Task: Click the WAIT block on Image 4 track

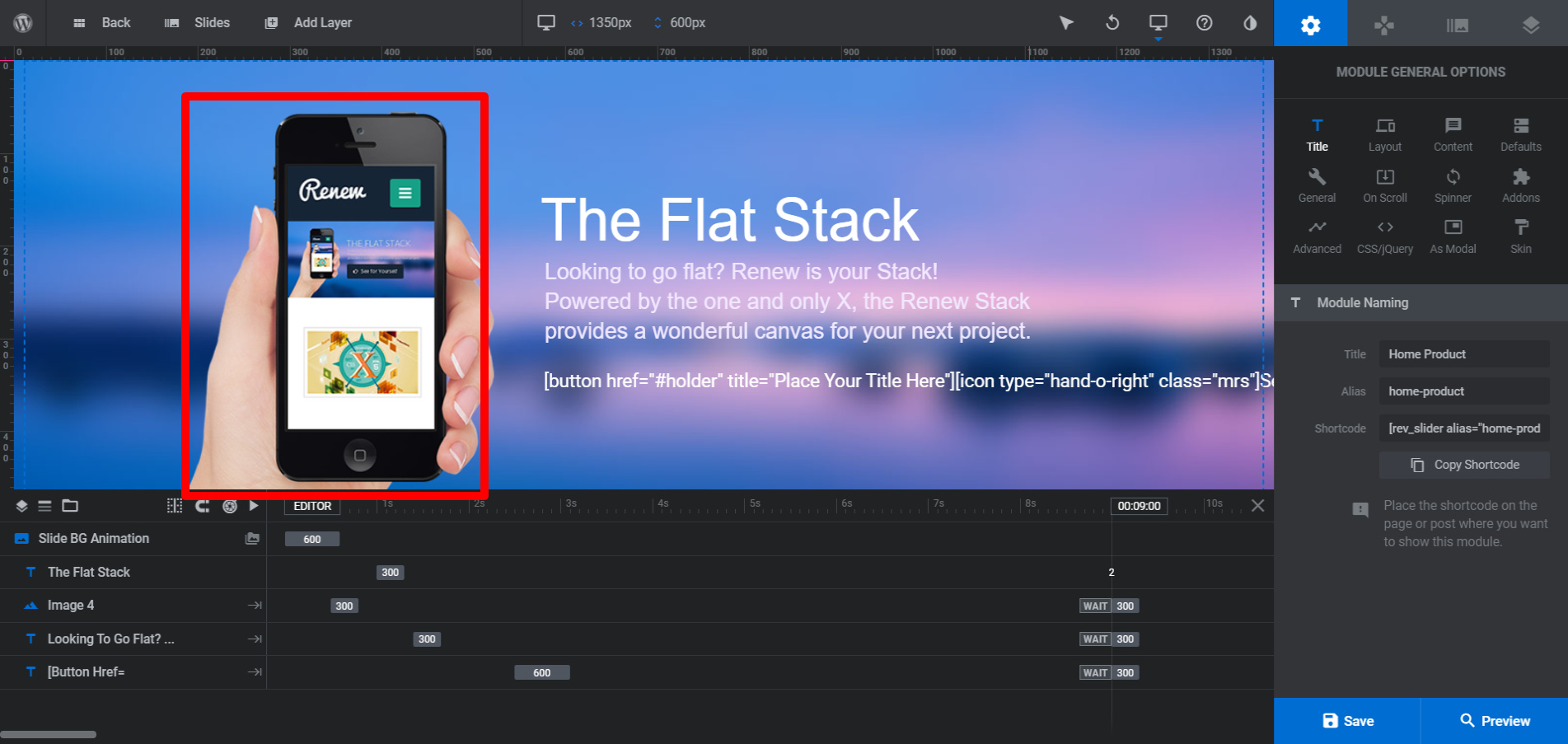Action: coord(1095,606)
